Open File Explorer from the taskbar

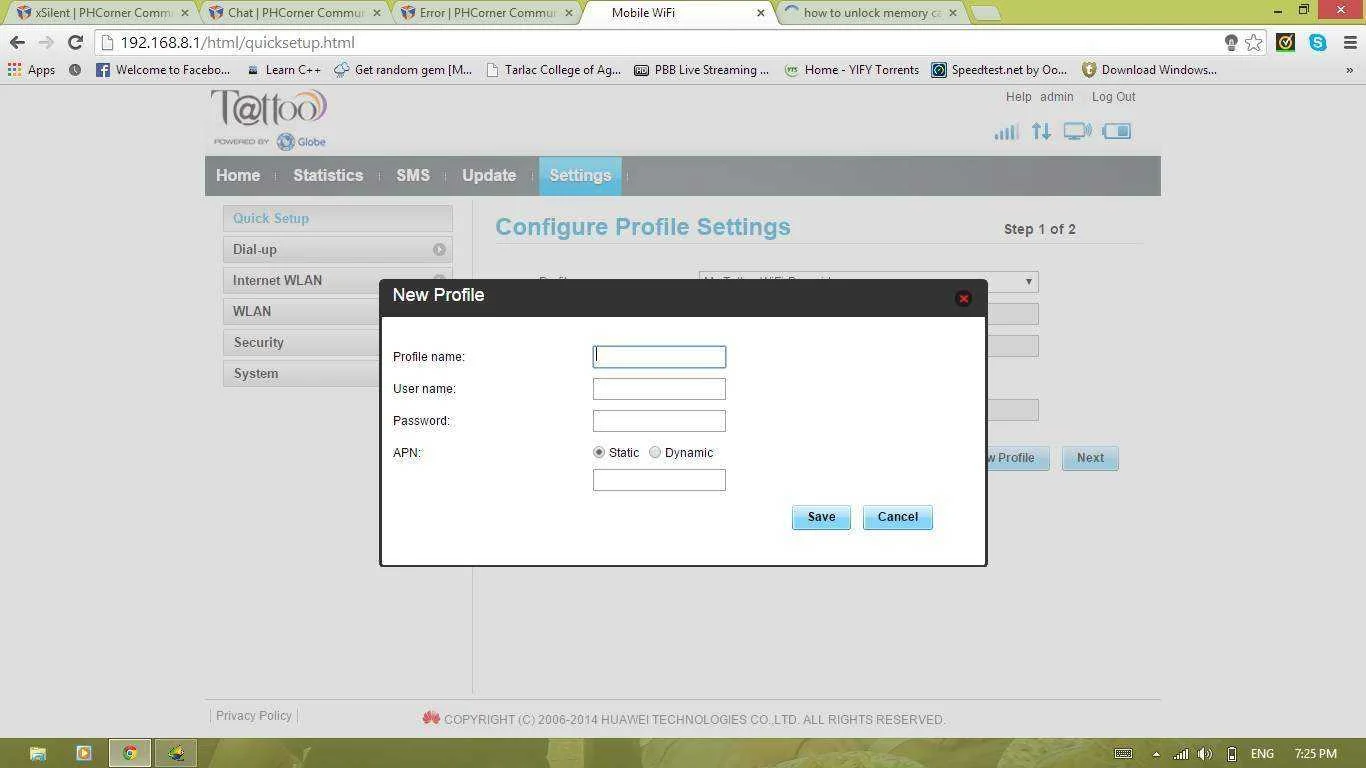(37, 753)
